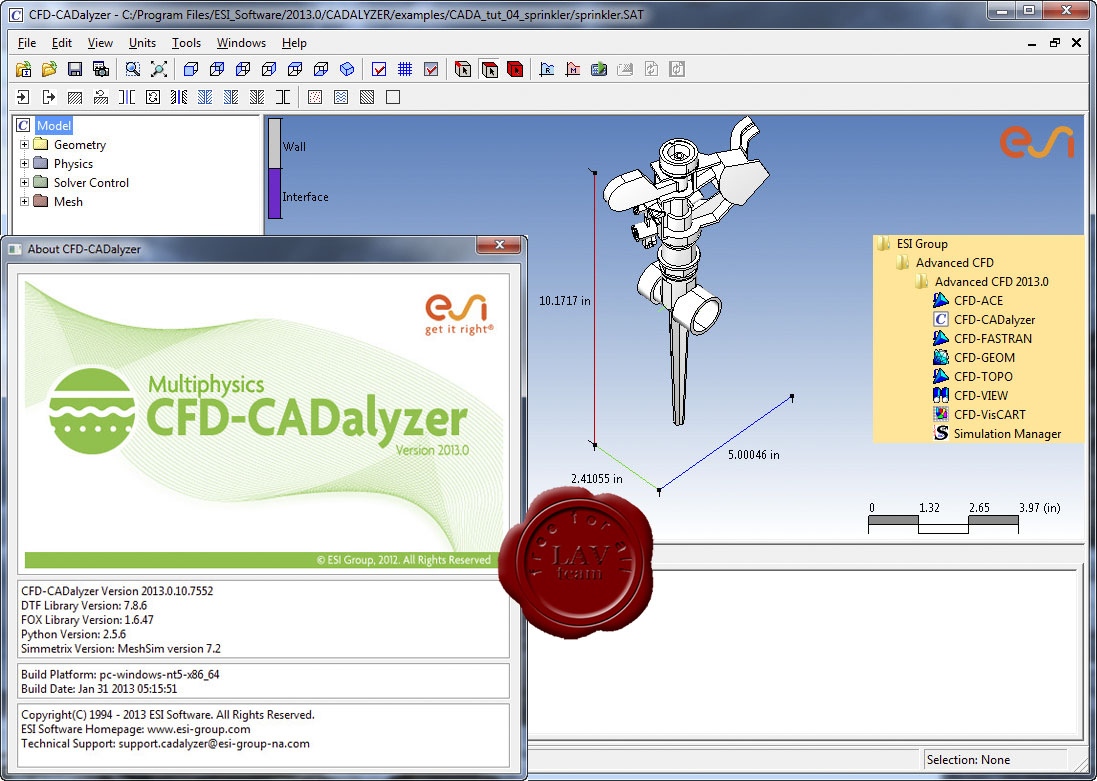Click the purple Interface legend color bar
This screenshot has width=1097, height=781.
tap(275, 194)
